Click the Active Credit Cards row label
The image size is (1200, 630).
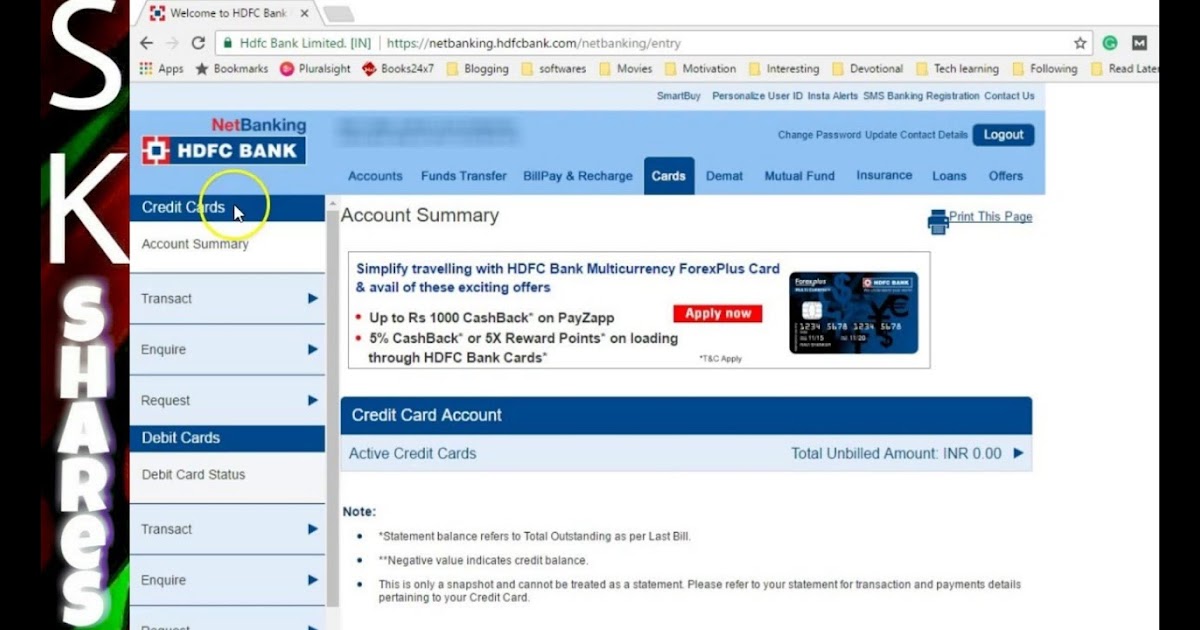pyautogui.click(x=412, y=453)
